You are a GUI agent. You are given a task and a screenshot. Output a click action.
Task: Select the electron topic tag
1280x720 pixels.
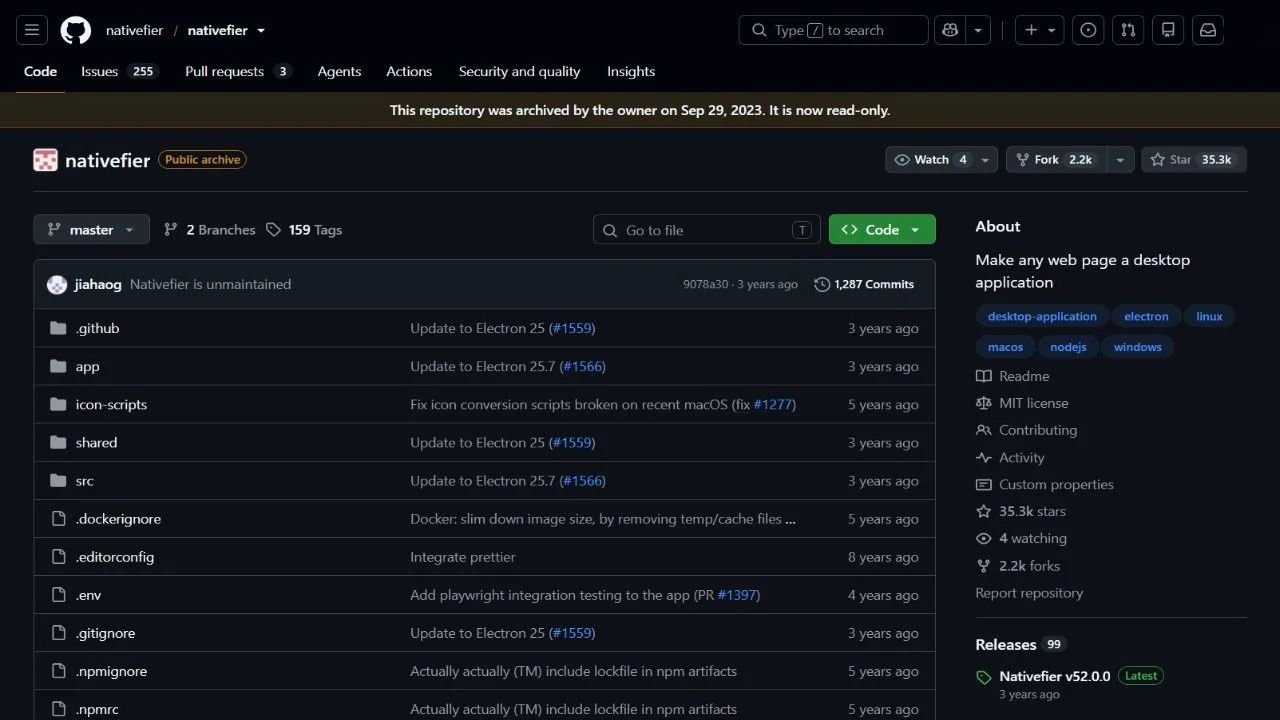point(1146,317)
